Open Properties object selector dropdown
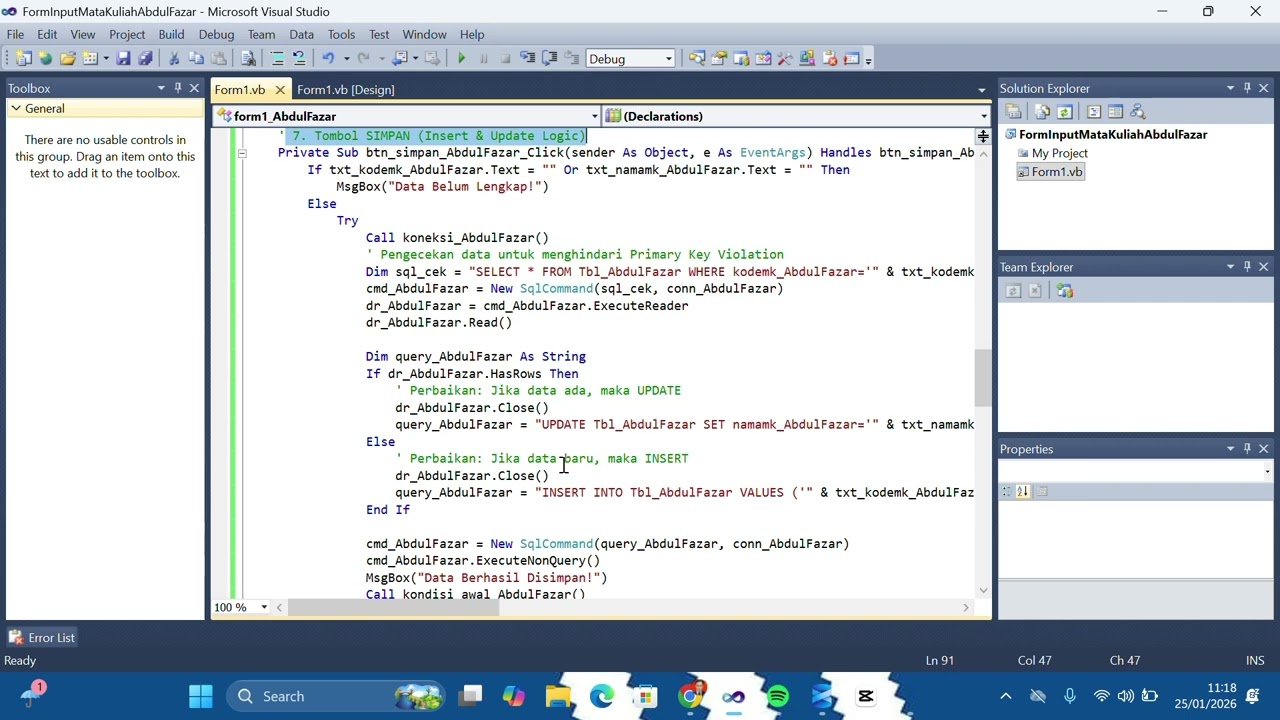The width and height of the screenshot is (1280, 720). pos(1267,472)
